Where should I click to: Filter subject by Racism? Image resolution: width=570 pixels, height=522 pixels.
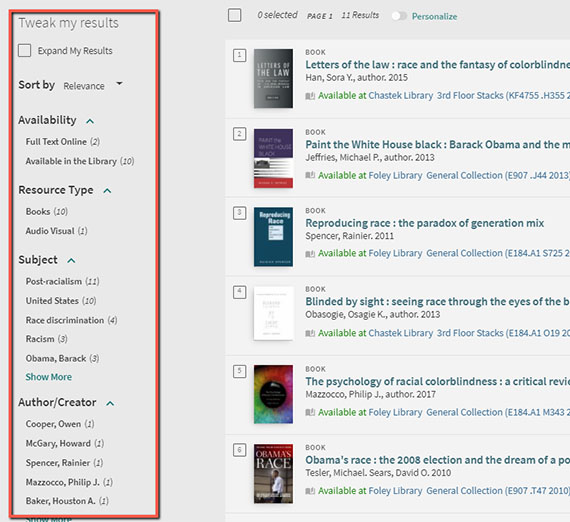click(46, 339)
